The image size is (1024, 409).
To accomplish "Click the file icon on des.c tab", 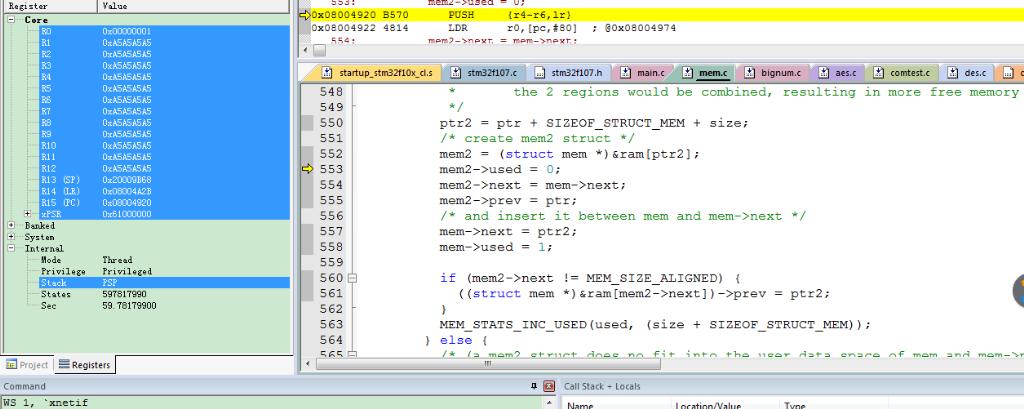I will pyautogui.click(x=953, y=73).
